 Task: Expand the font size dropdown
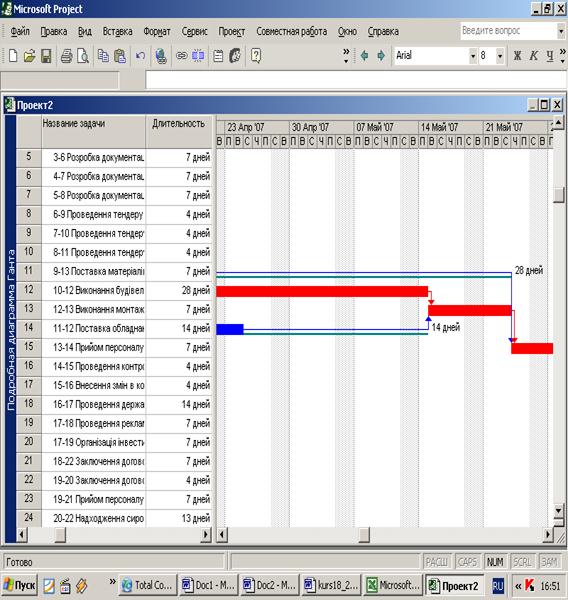pos(500,56)
